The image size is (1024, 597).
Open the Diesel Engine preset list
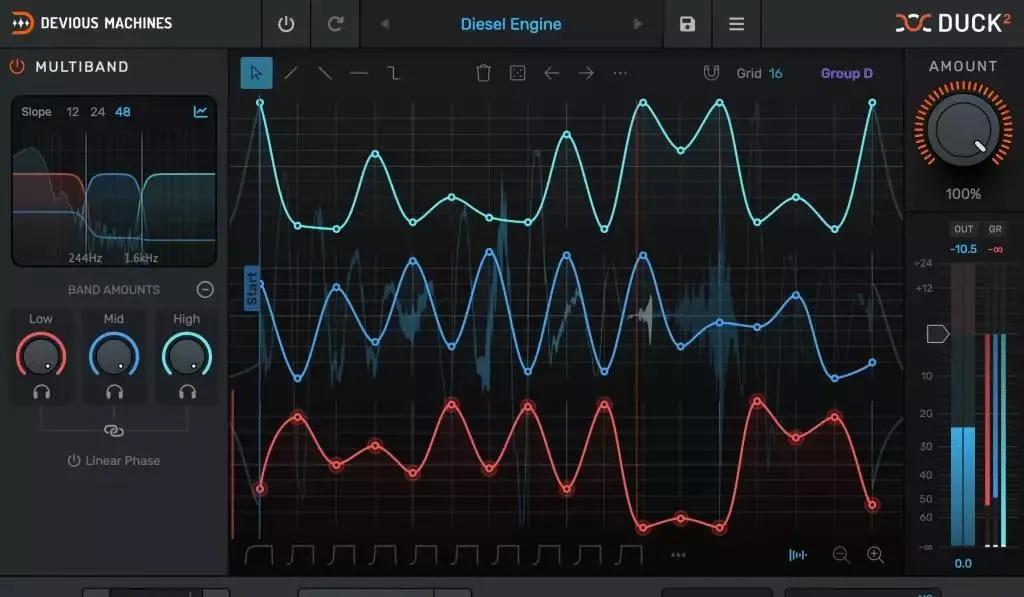(511, 24)
